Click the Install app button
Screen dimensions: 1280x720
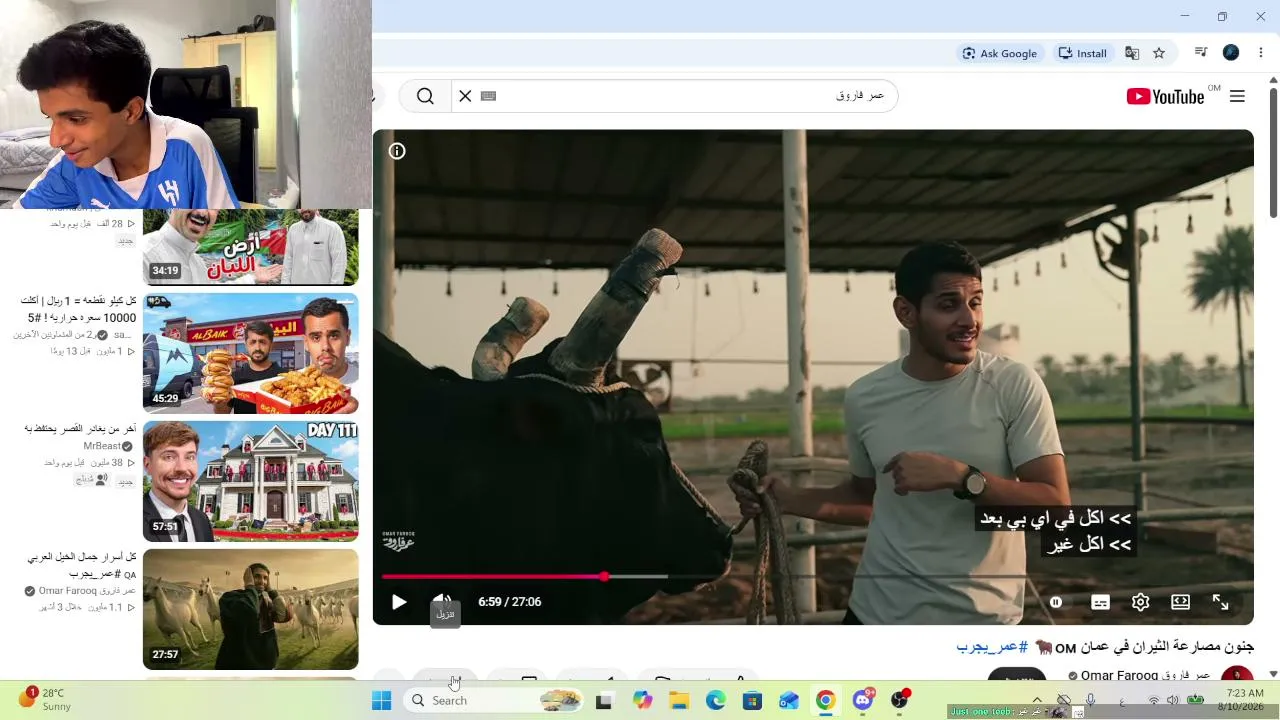coord(1082,53)
